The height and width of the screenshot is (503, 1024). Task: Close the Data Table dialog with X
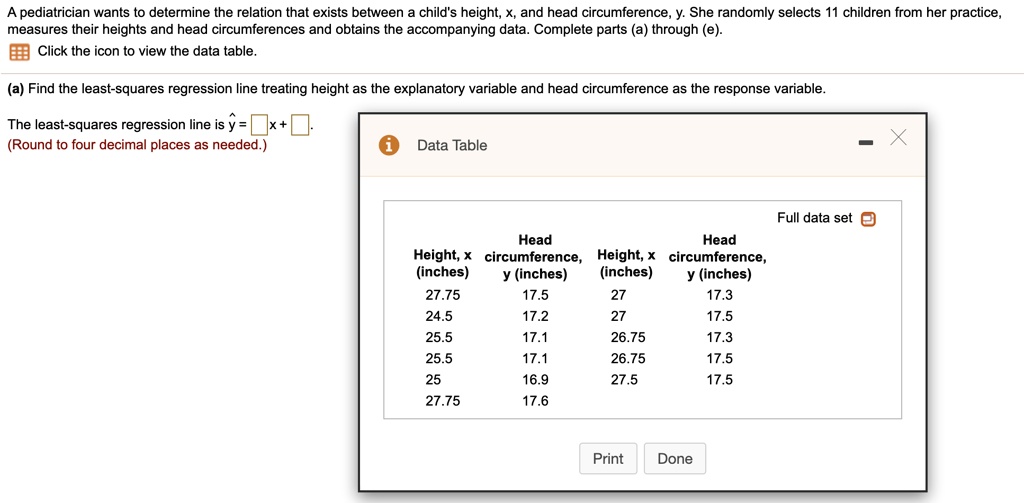pyautogui.click(x=897, y=138)
